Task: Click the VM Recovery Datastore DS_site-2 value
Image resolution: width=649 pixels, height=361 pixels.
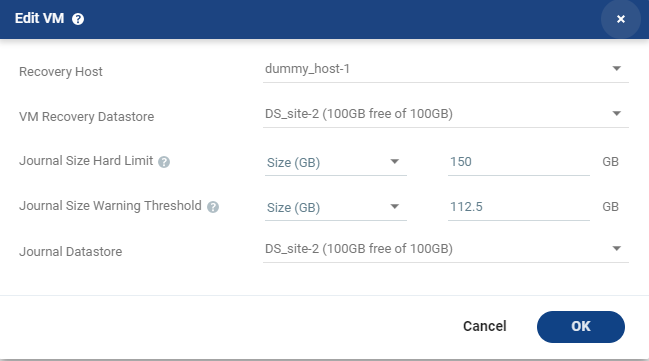Action: click(x=359, y=113)
